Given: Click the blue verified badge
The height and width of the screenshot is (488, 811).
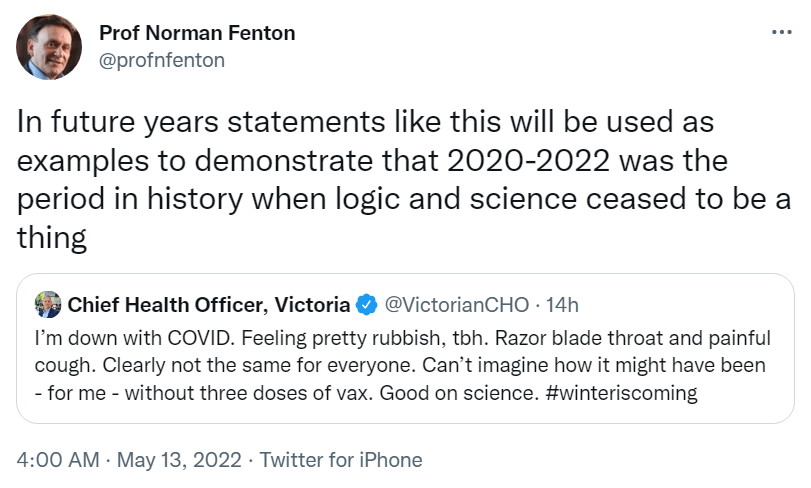Looking at the screenshot, I should point(368,304).
